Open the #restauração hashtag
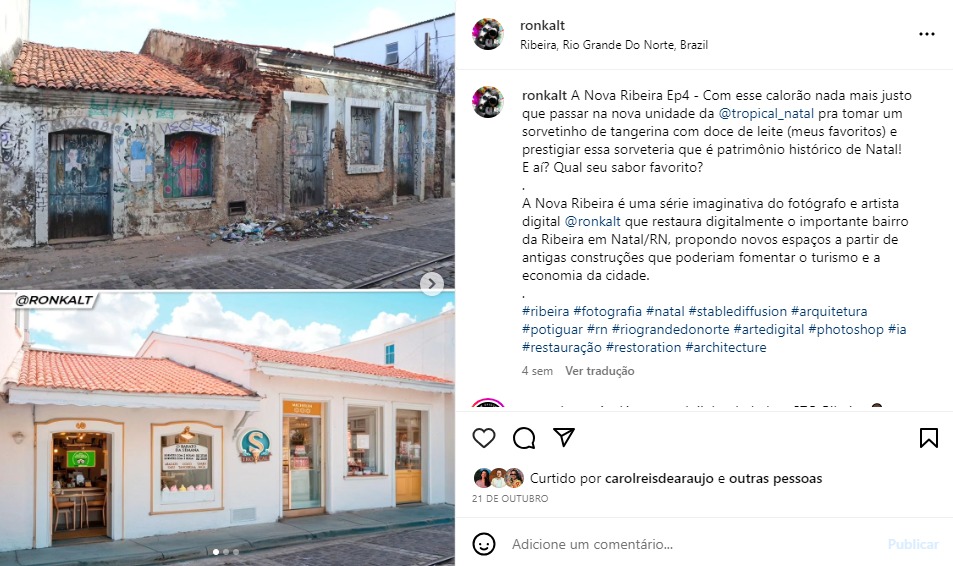Image resolution: width=953 pixels, height=566 pixels. (562, 348)
